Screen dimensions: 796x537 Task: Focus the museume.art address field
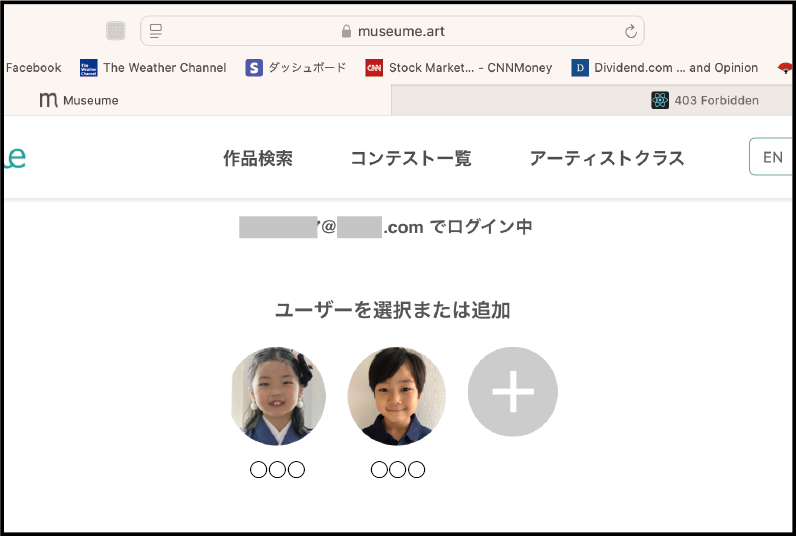pyautogui.click(x=392, y=31)
